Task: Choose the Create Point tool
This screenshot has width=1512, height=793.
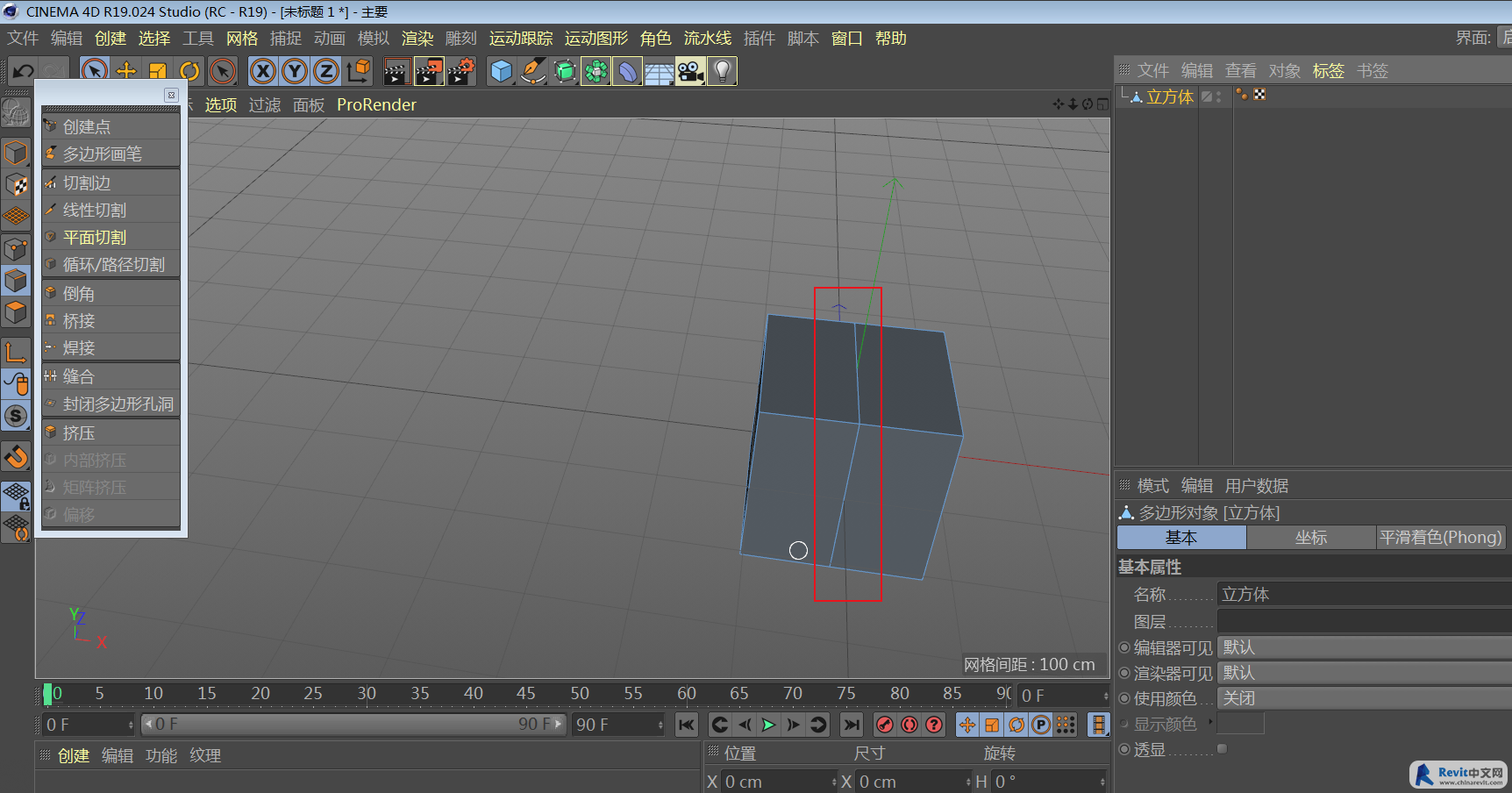Action: pos(111,126)
